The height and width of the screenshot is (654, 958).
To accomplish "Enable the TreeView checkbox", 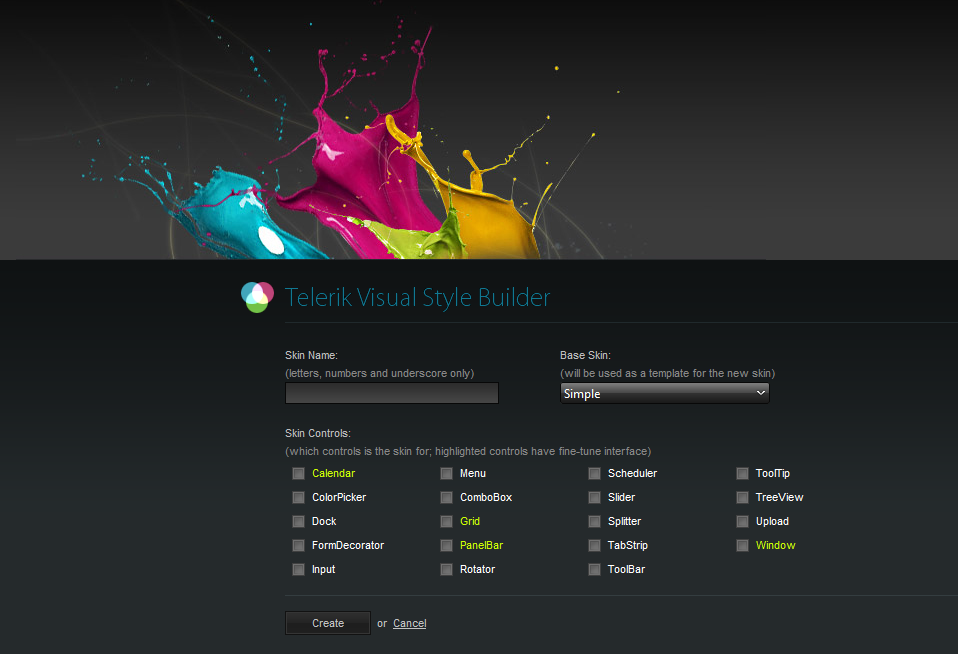I will pos(742,498).
